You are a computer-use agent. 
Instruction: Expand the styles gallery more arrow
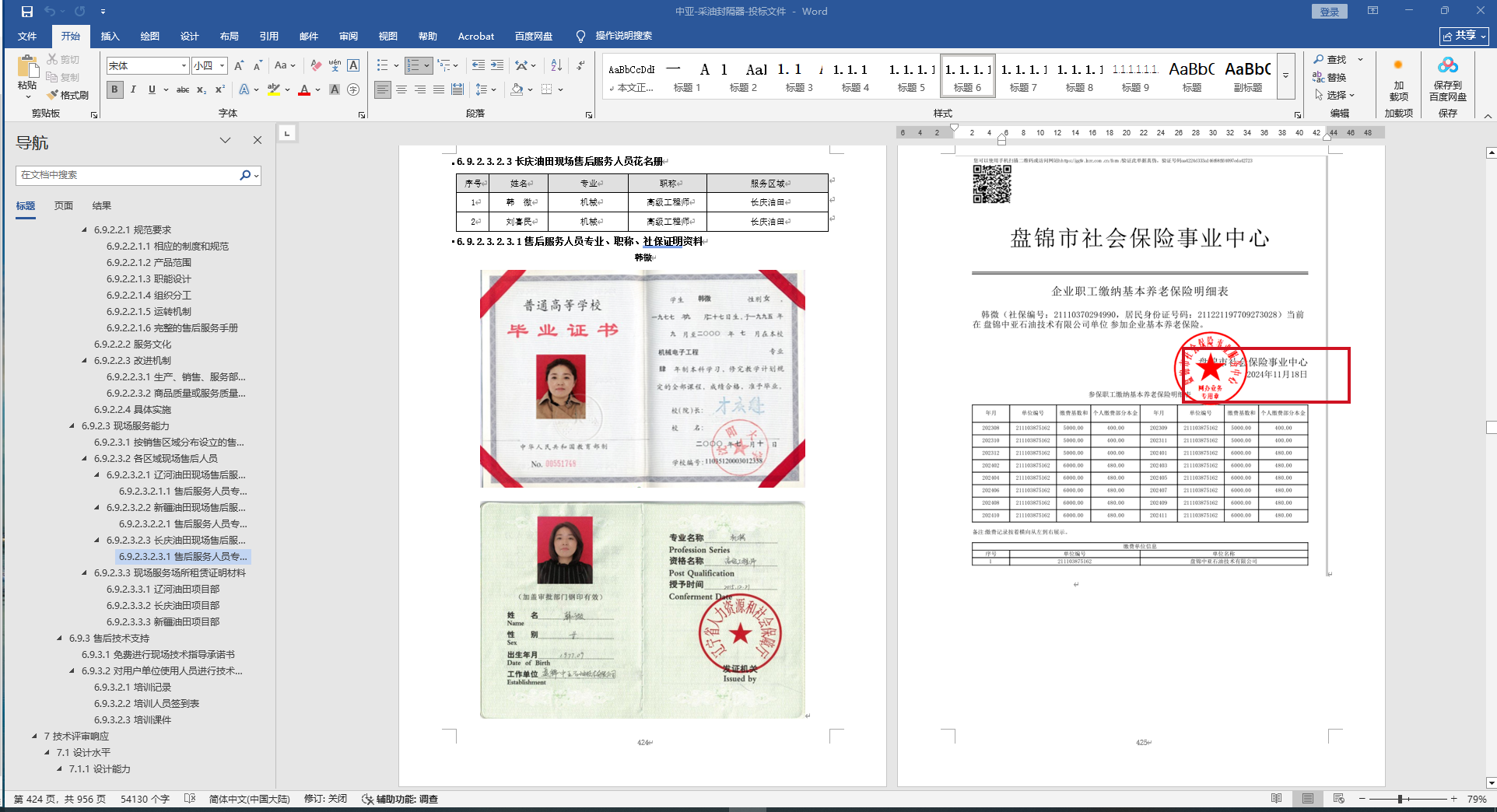[1286, 75]
